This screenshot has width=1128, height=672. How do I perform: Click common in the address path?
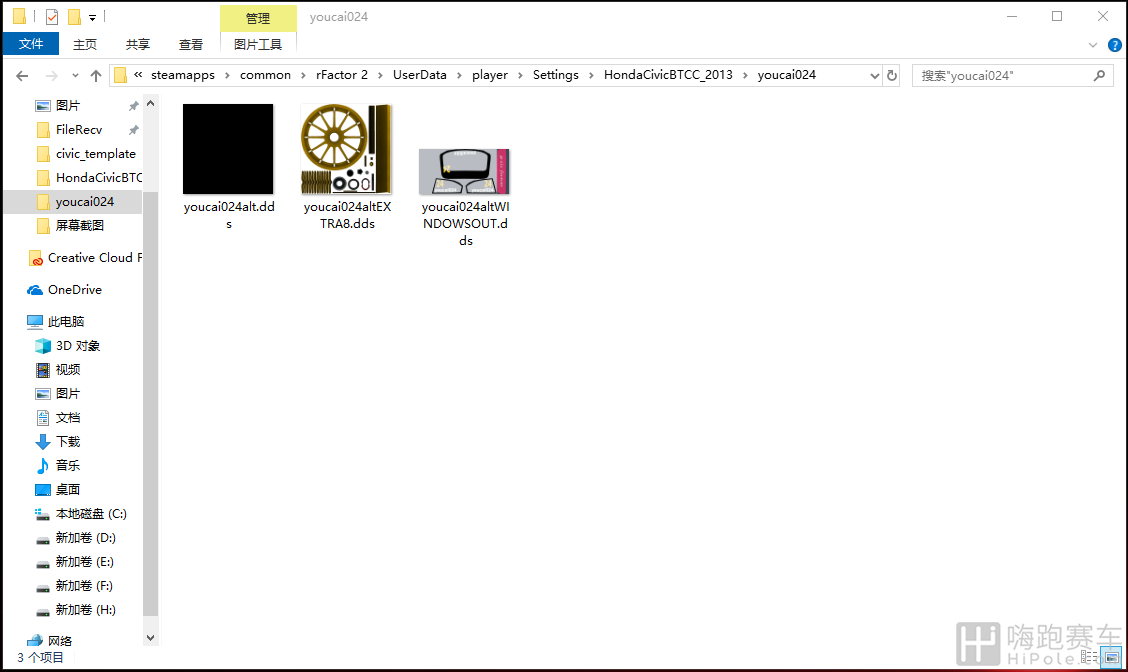pyautogui.click(x=265, y=75)
